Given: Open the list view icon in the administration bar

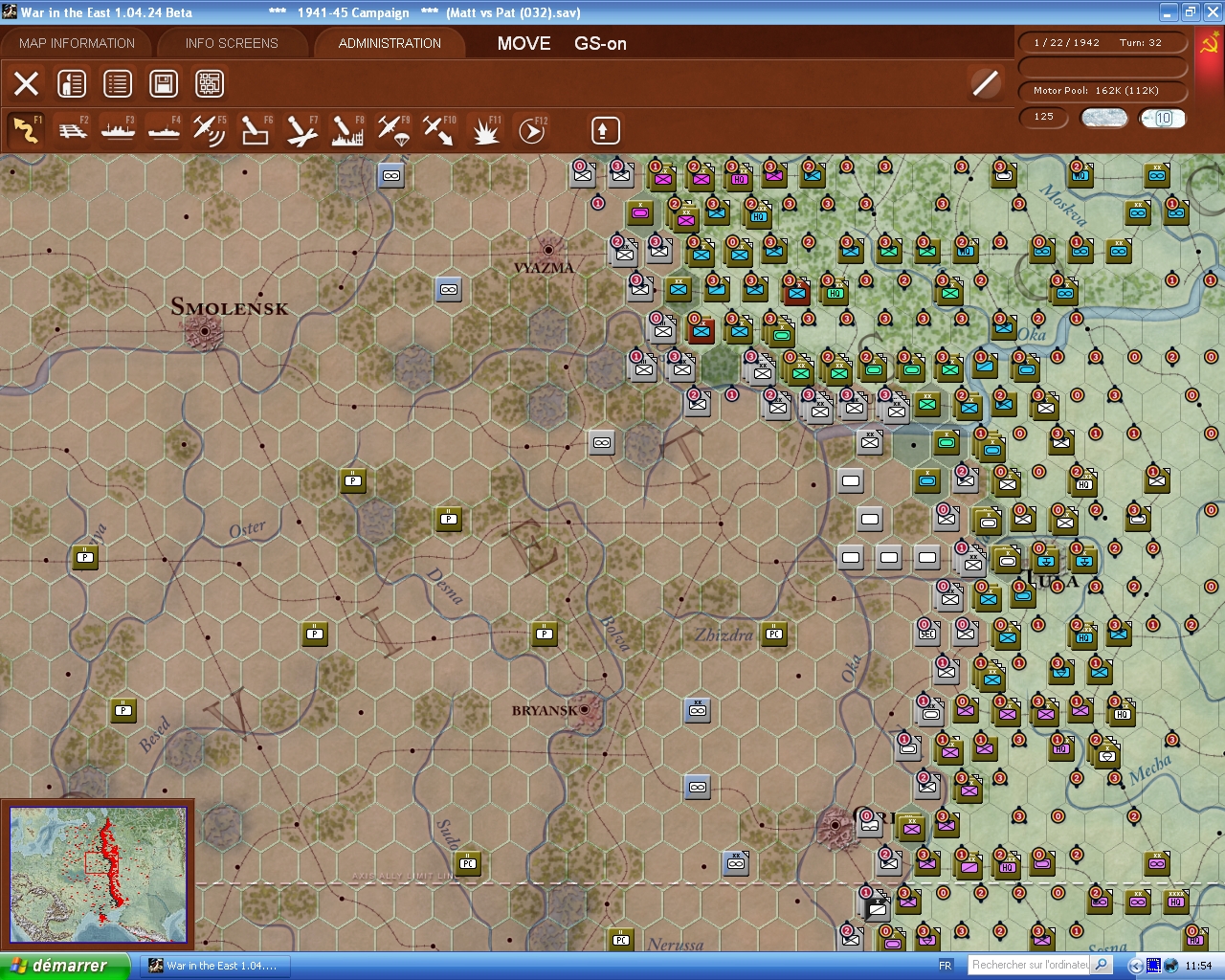Looking at the screenshot, I should point(118,84).
